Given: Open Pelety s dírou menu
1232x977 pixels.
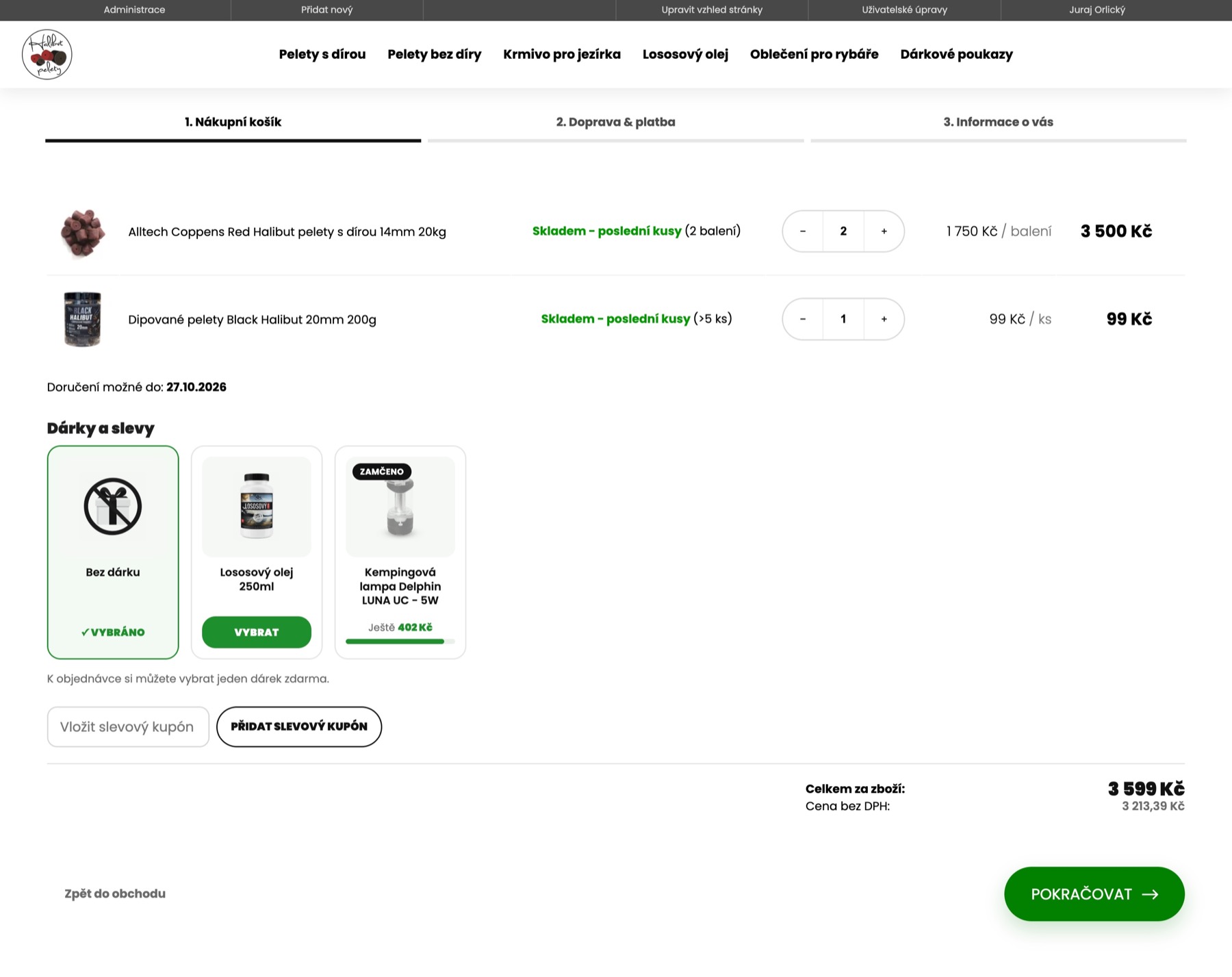Looking at the screenshot, I should point(322,54).
